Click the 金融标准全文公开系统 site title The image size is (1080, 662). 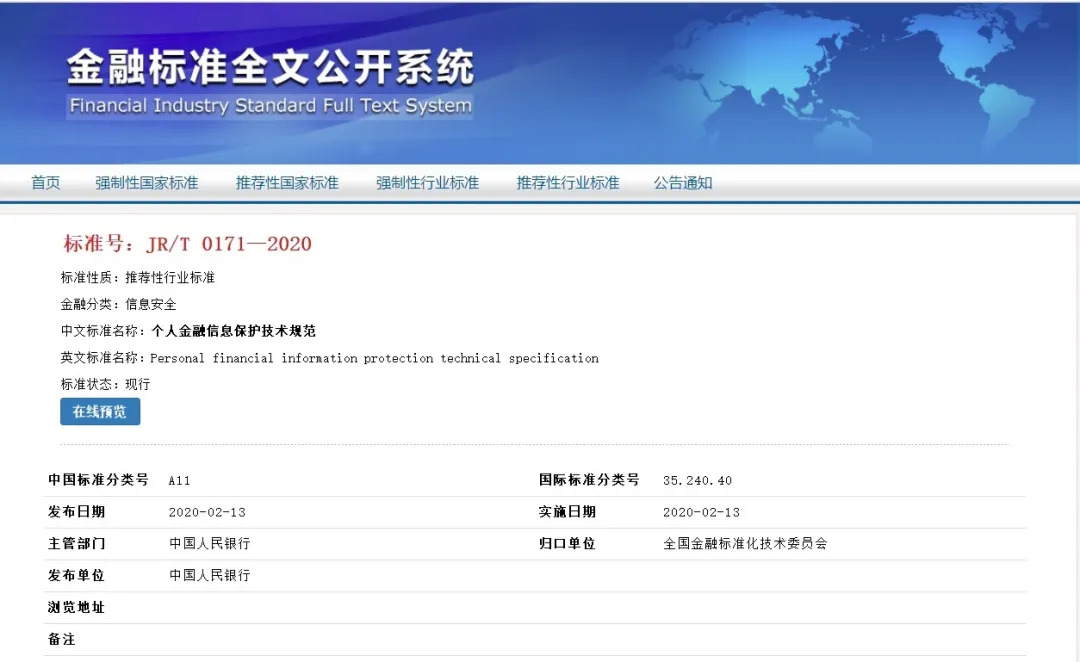pos(270,68)
